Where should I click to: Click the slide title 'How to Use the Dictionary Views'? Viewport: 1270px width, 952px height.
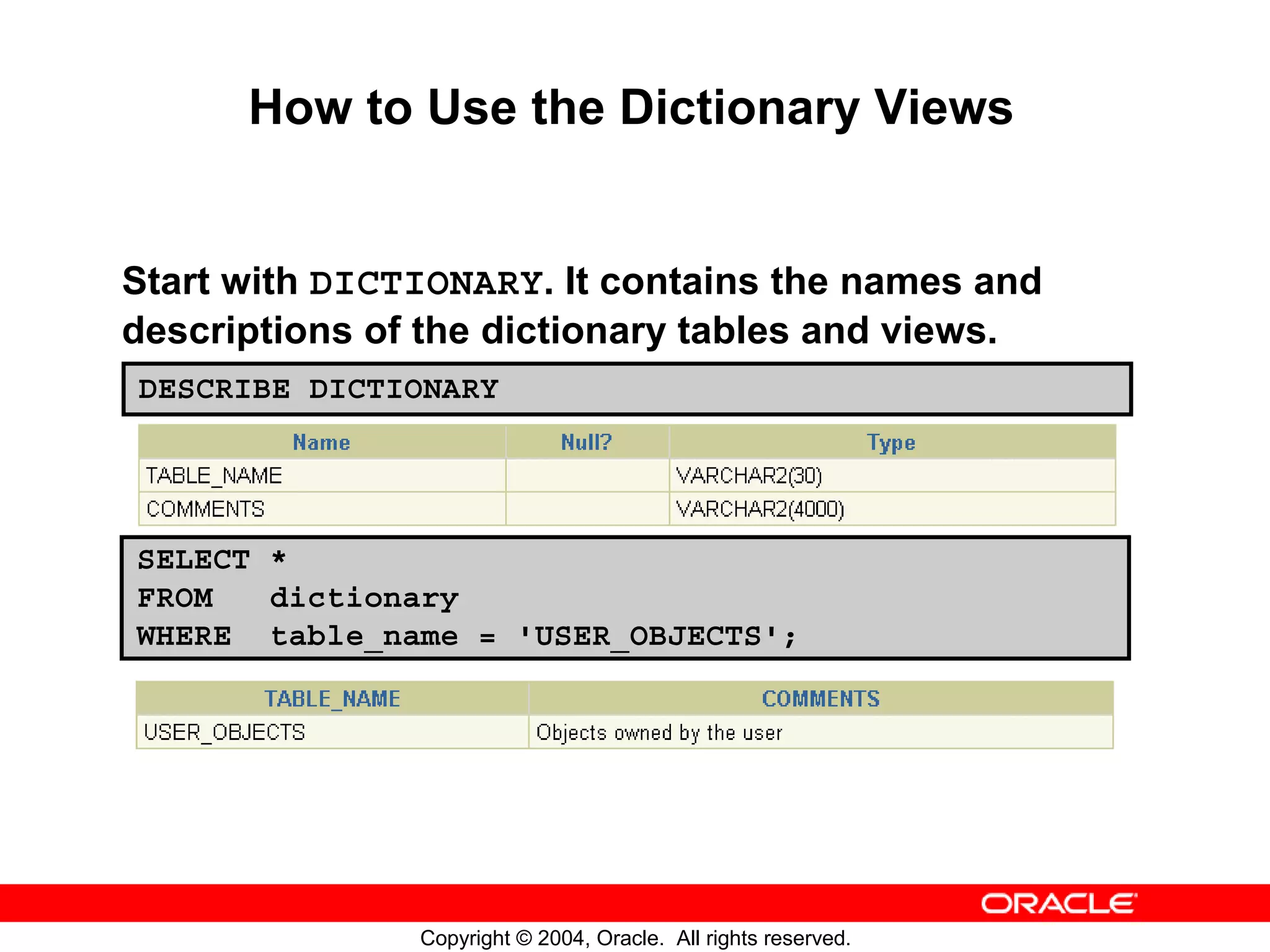pyautogui.click(x=631, y=108)
